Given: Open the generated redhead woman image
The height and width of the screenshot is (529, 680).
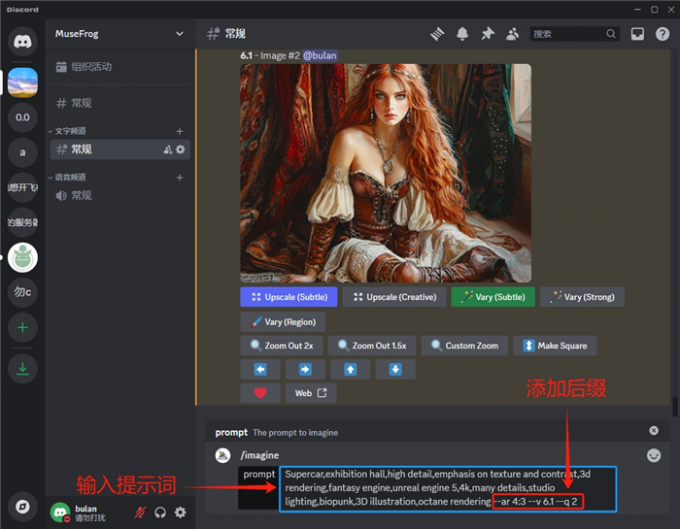Looking at the screenshot, I should pos(386,173).
